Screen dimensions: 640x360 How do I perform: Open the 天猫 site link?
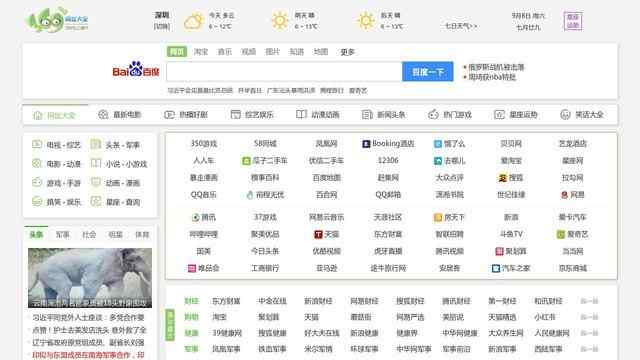click(327, 234)
